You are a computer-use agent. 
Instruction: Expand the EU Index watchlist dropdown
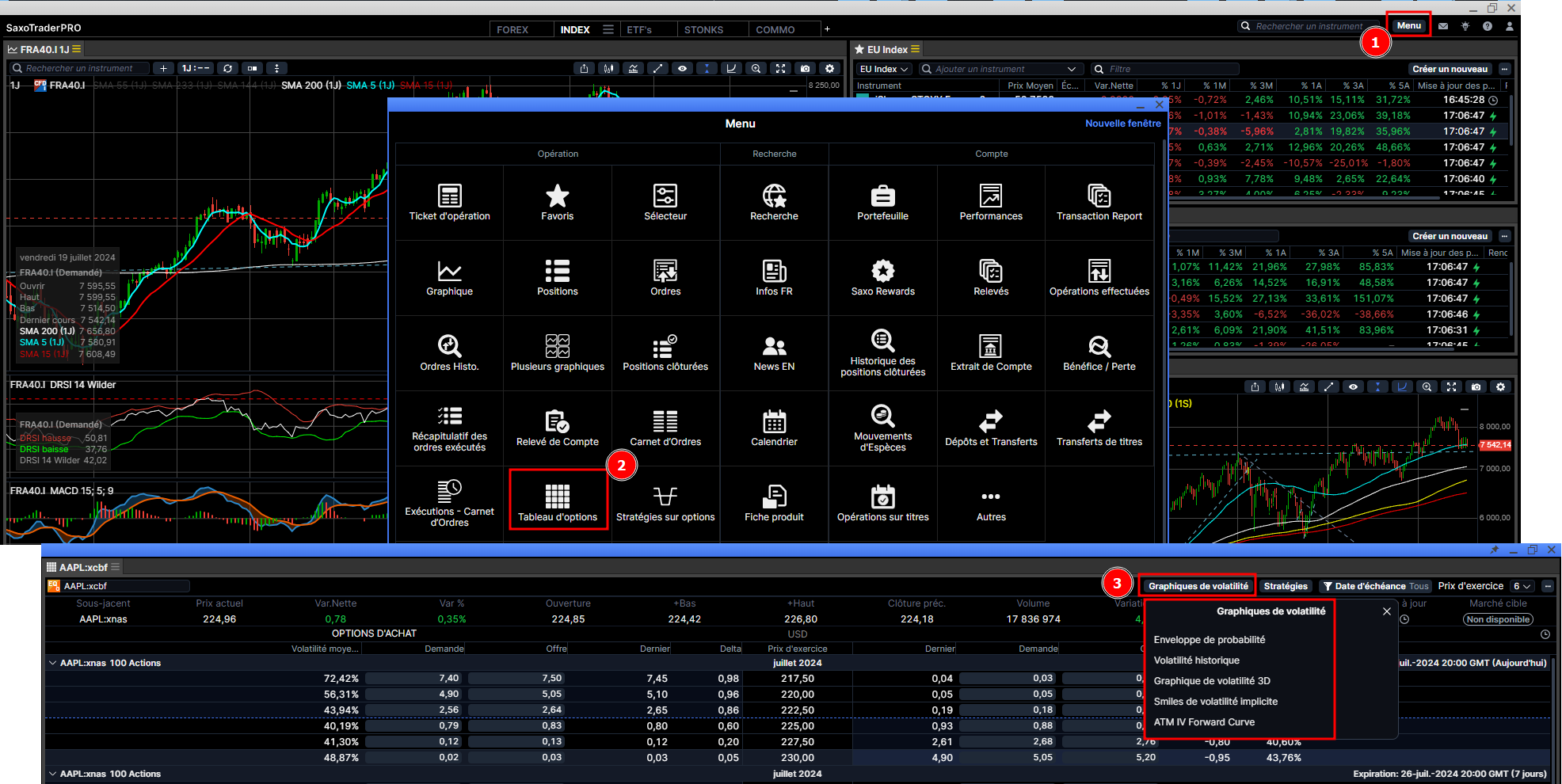884,69
